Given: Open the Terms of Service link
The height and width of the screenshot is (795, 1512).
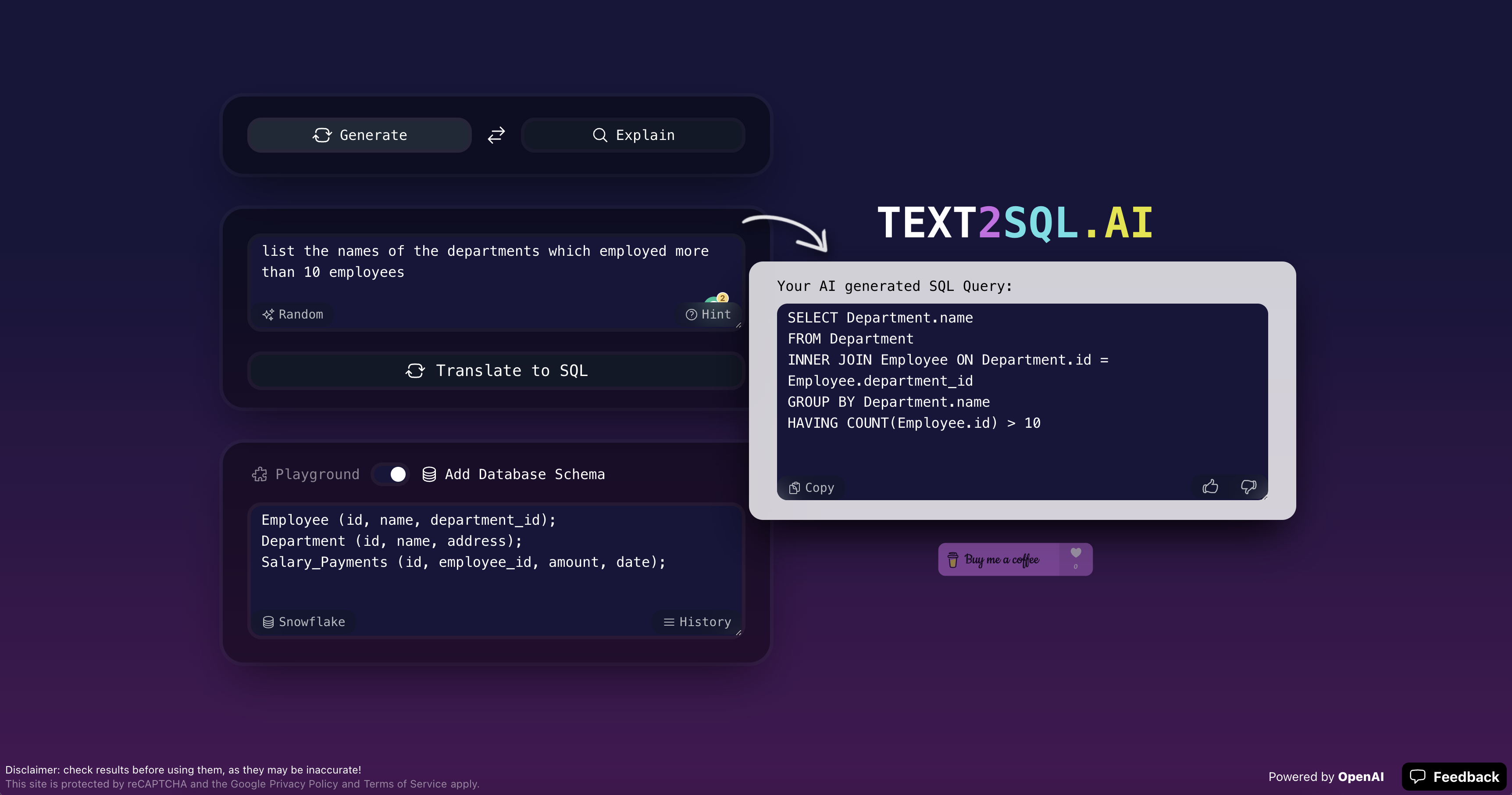Looking at the screenshot, I should click(x=405, y=784).
